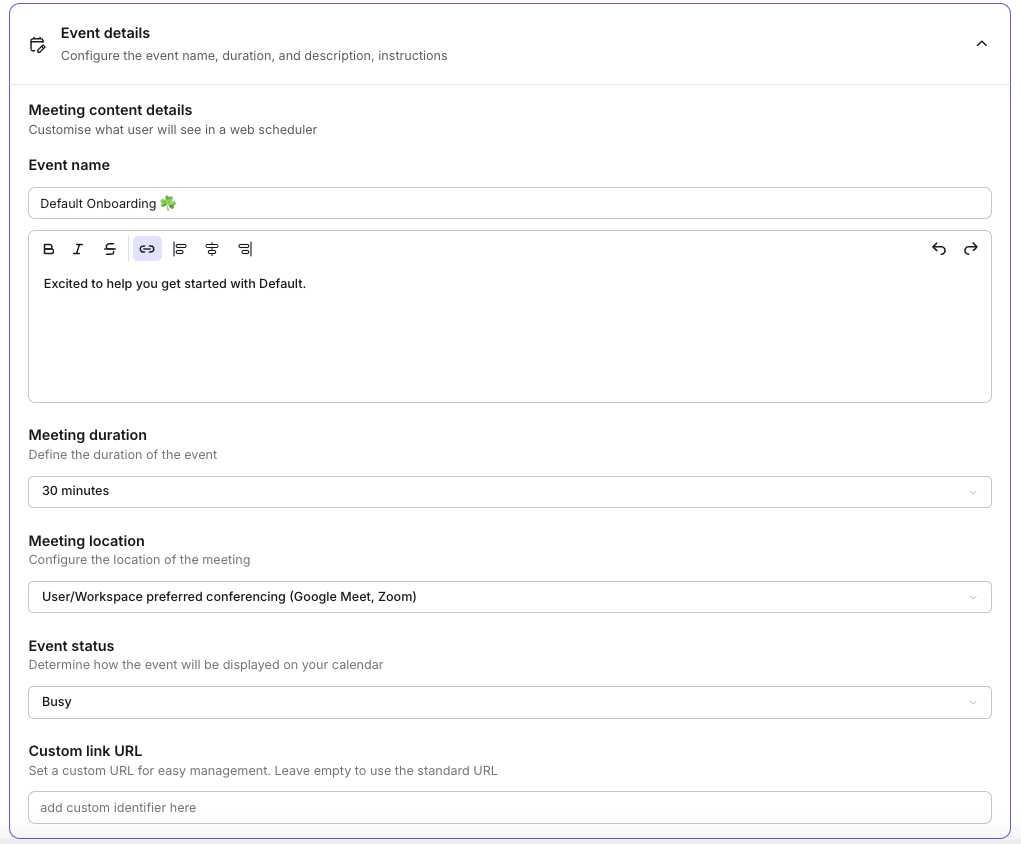
Task: Click 'Configure the event name, duration' subtitle
Action: (254, 56)
